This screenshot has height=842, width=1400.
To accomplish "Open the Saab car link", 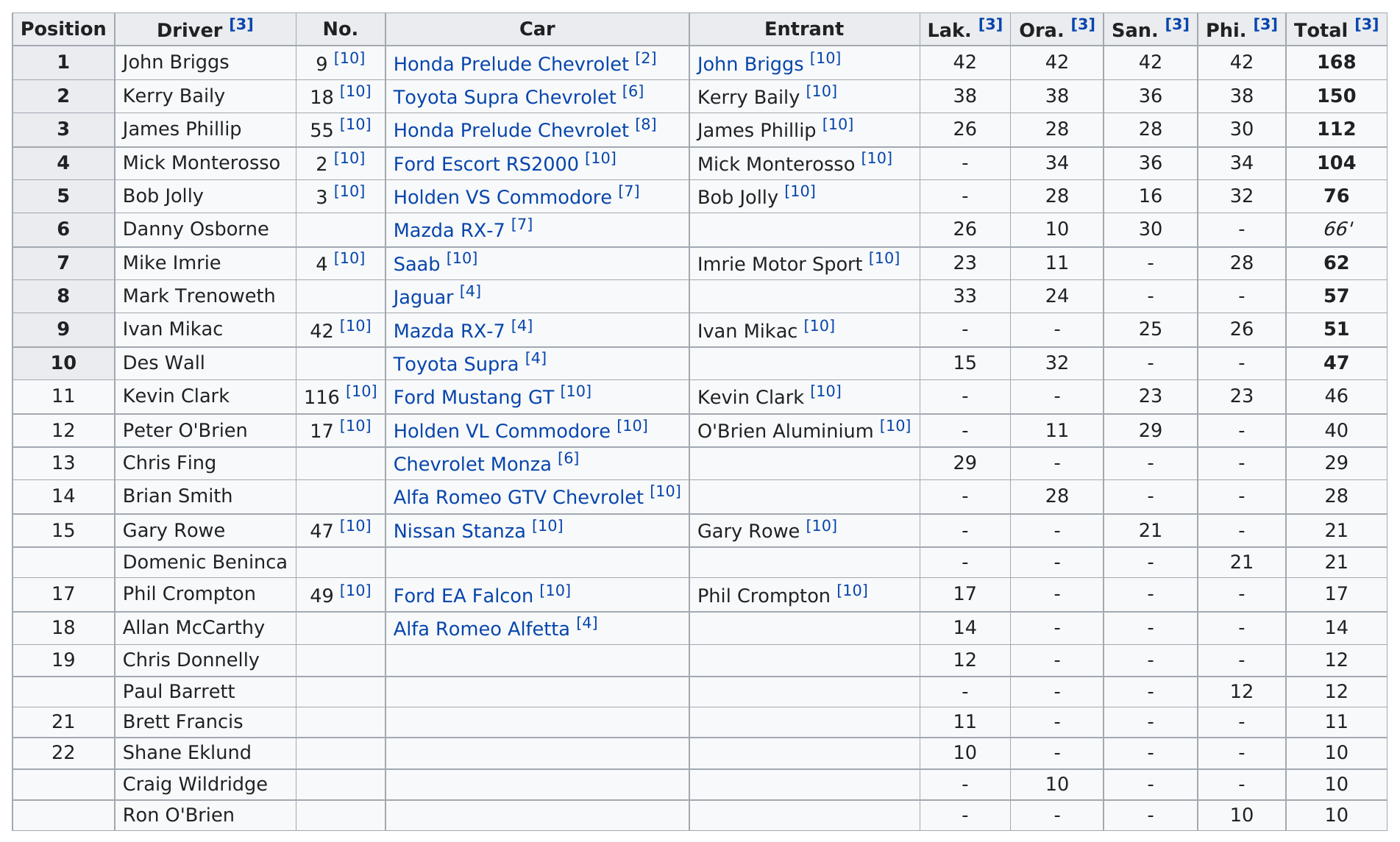I will (x=416, y=264).
